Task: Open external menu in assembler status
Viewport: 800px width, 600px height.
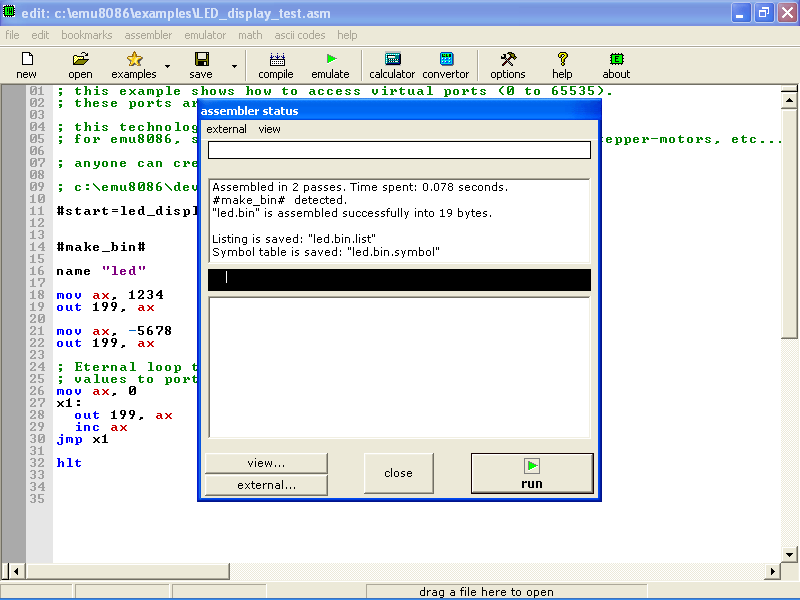Action: click(x=226, y=129)
